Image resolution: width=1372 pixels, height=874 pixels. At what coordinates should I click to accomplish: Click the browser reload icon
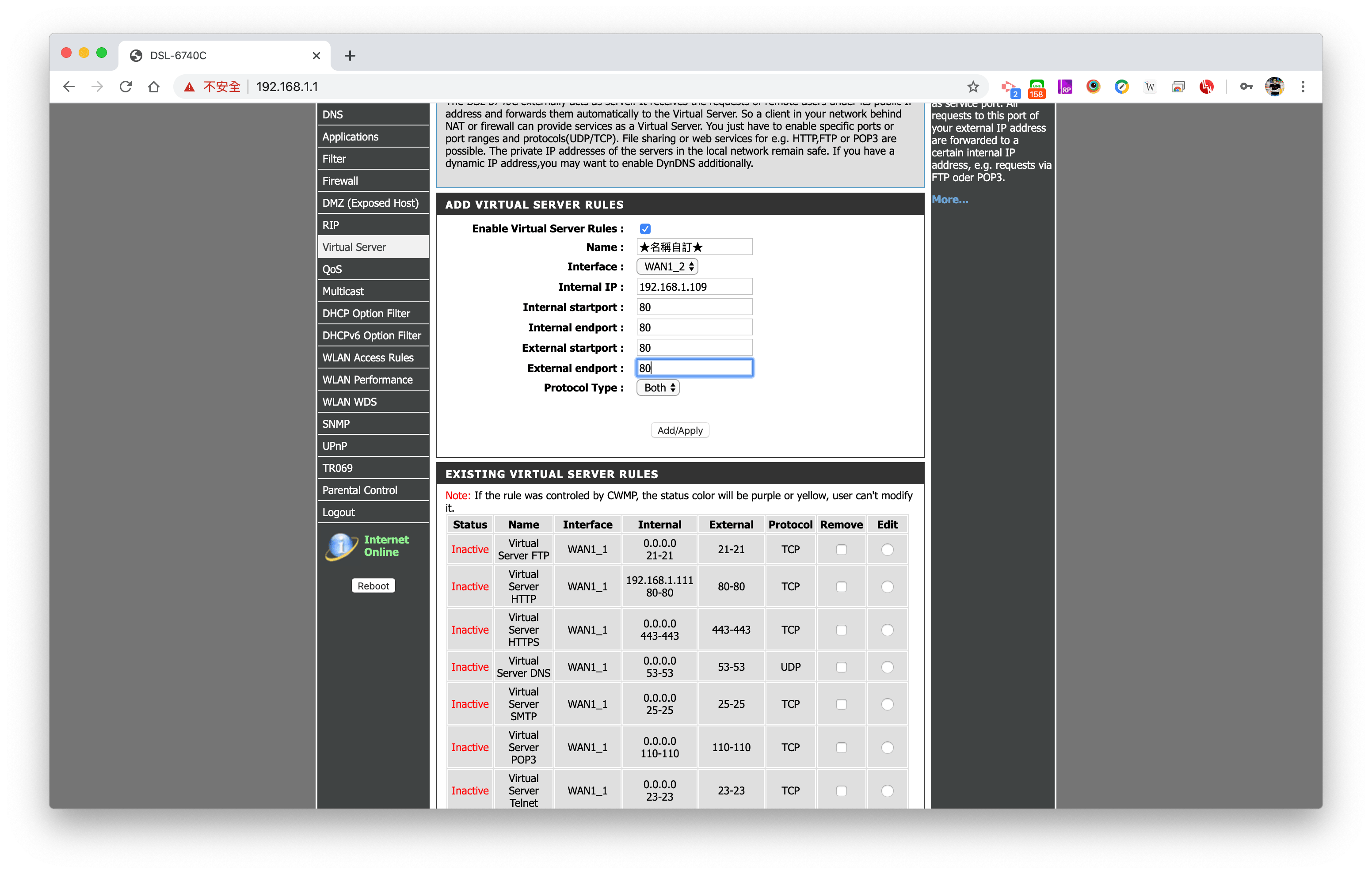[126, 87]
